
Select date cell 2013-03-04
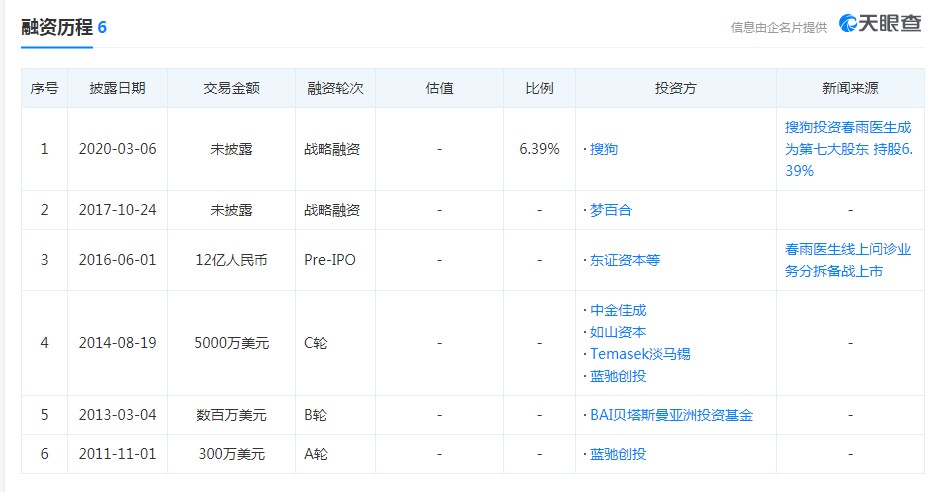[118, 415]
